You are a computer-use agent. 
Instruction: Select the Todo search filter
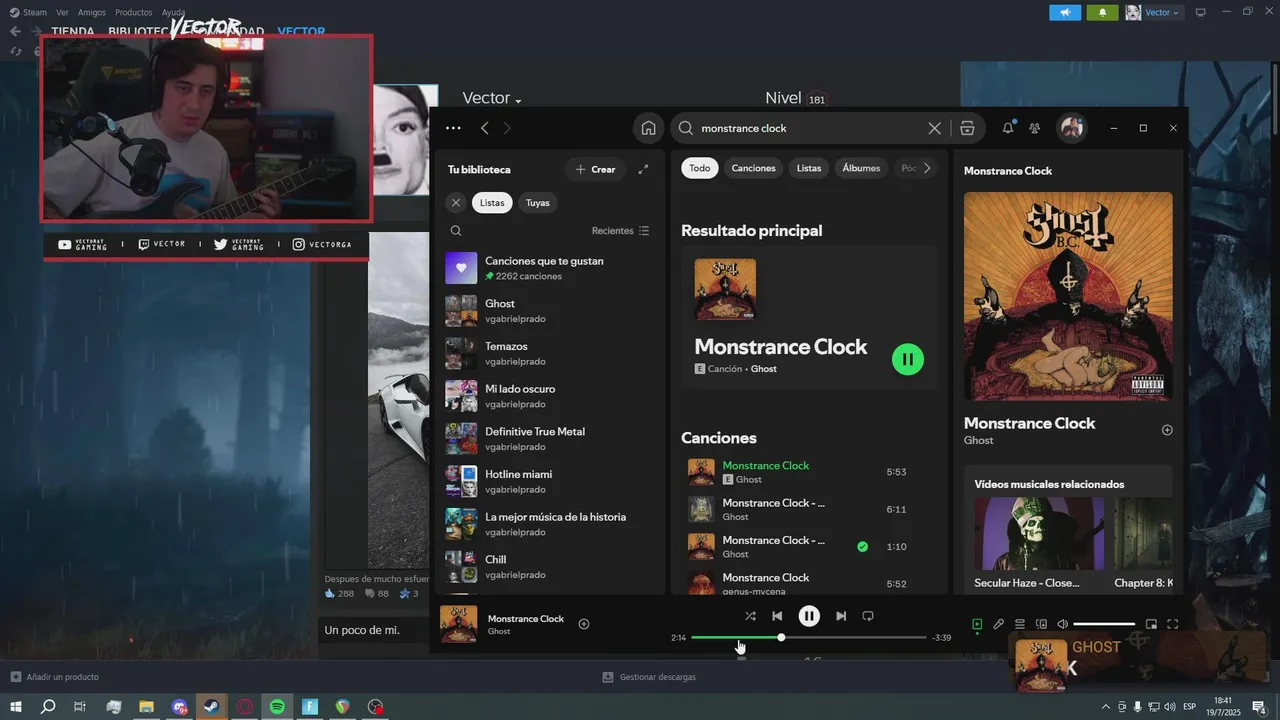tap(700, 168)
